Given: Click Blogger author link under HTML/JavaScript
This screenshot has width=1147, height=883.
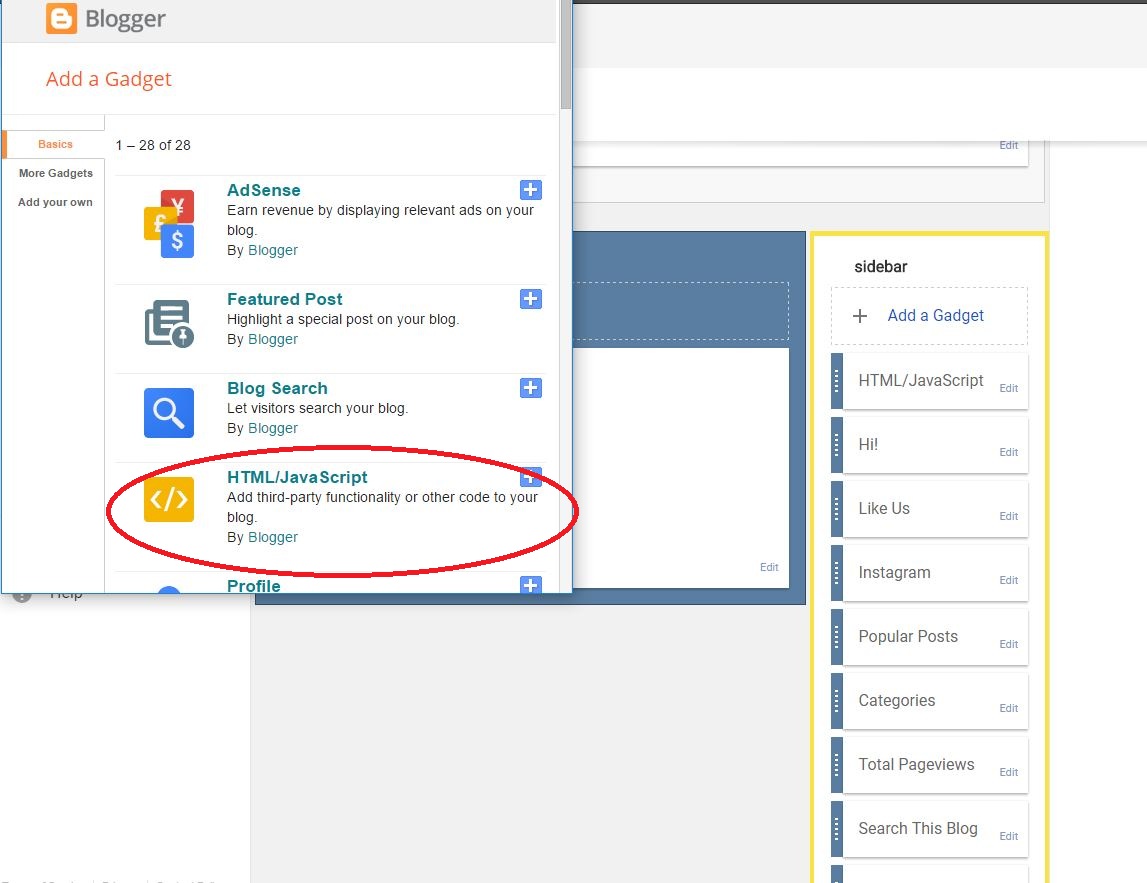Looking at the screenshot, I should click(273, 538).
